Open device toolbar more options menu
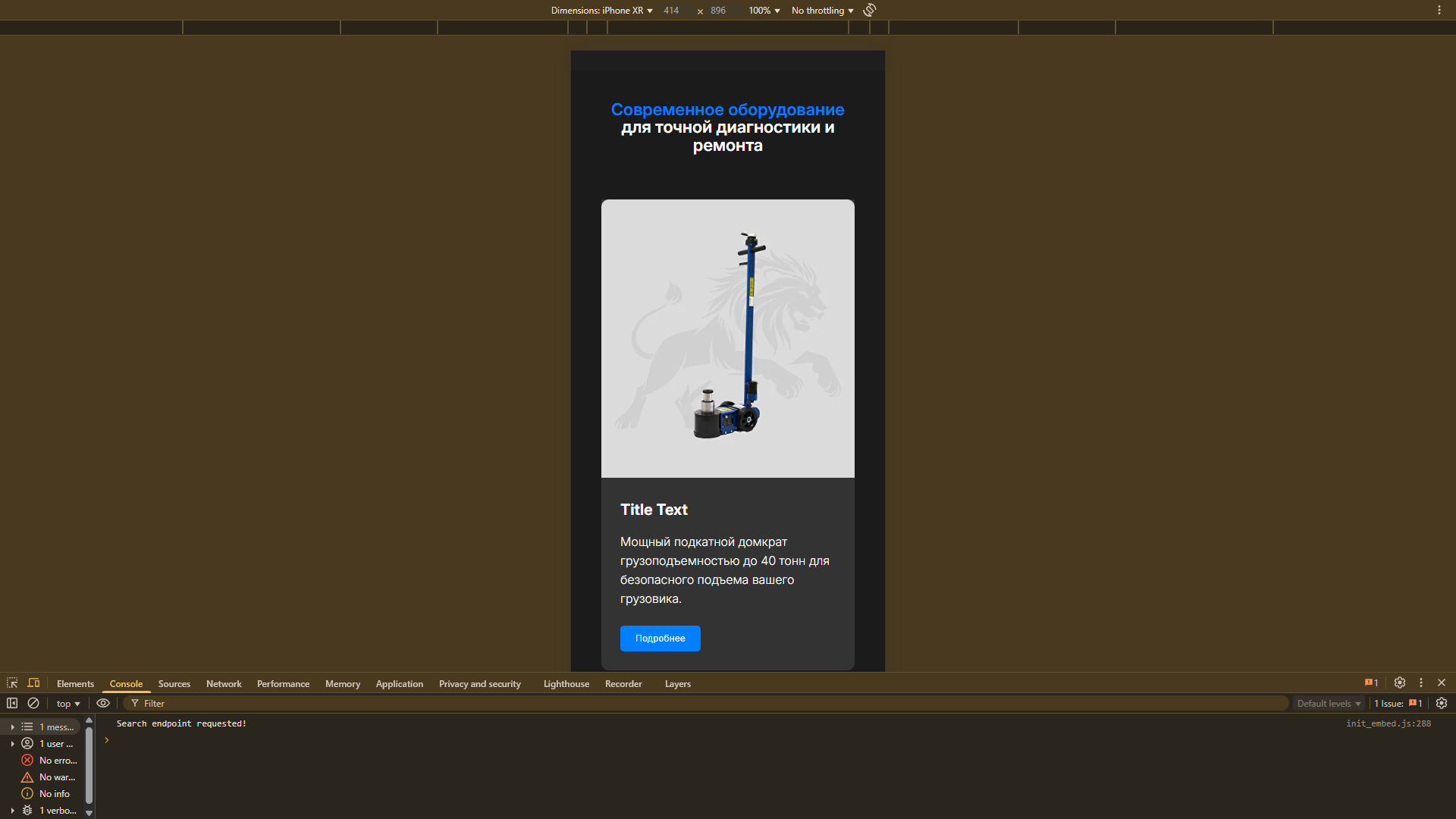1456x819 pixels. (1439, 10)
